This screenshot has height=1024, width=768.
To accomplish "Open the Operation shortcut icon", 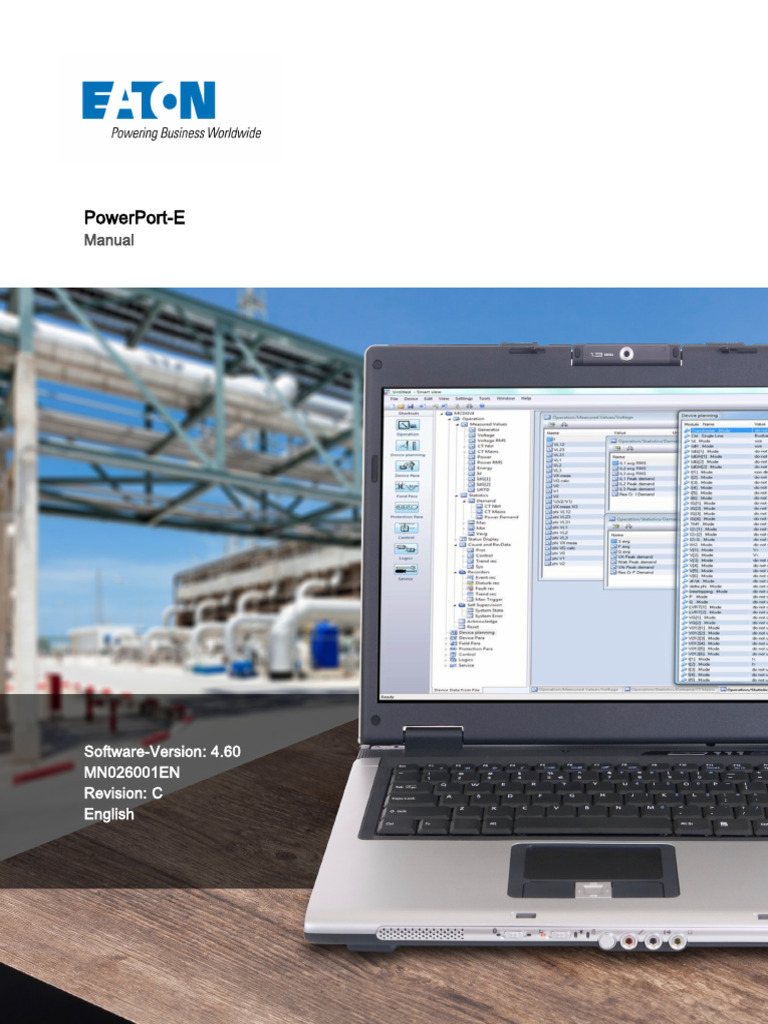I will [408, 424].
